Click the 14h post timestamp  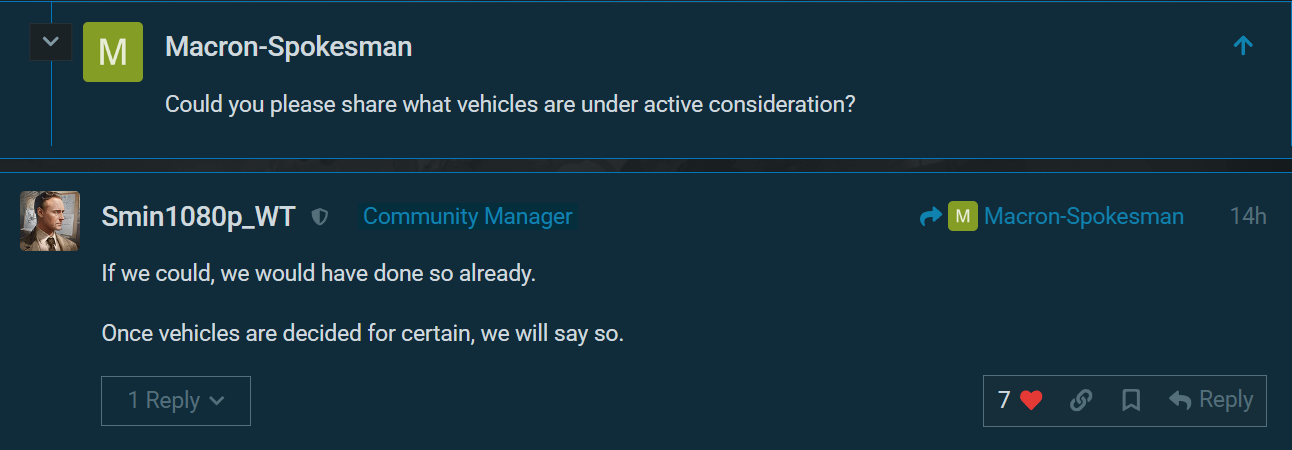pos(1247,217)
